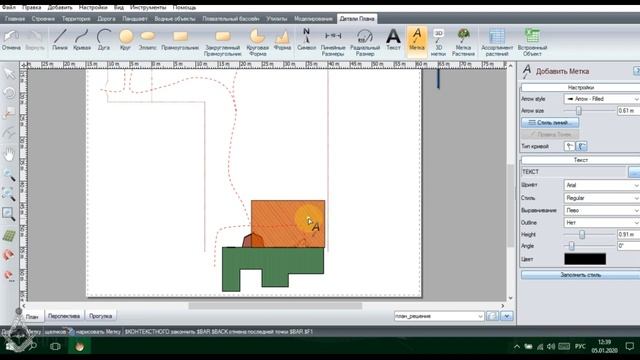Select the Радиальный Размер tool
Viewport: 640px width, 360px height.
(365, 42)
